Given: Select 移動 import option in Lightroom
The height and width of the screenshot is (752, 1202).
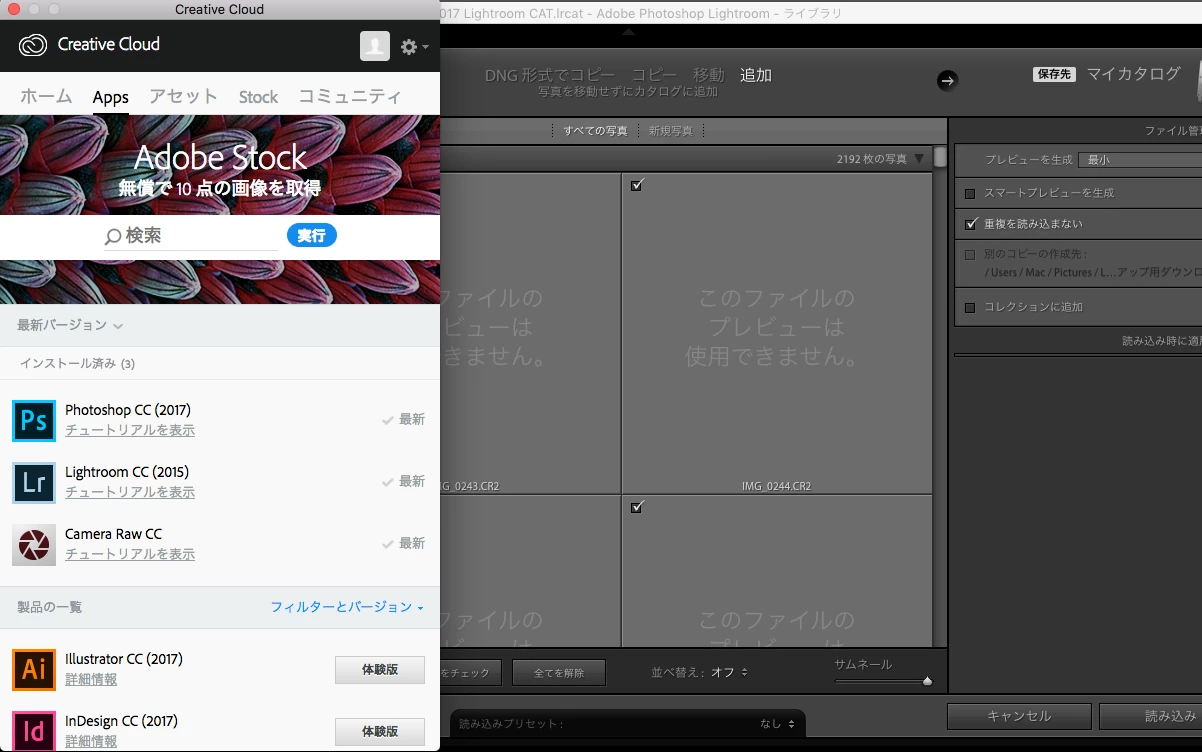Looking at the screenshot, I should click(709, 75).
